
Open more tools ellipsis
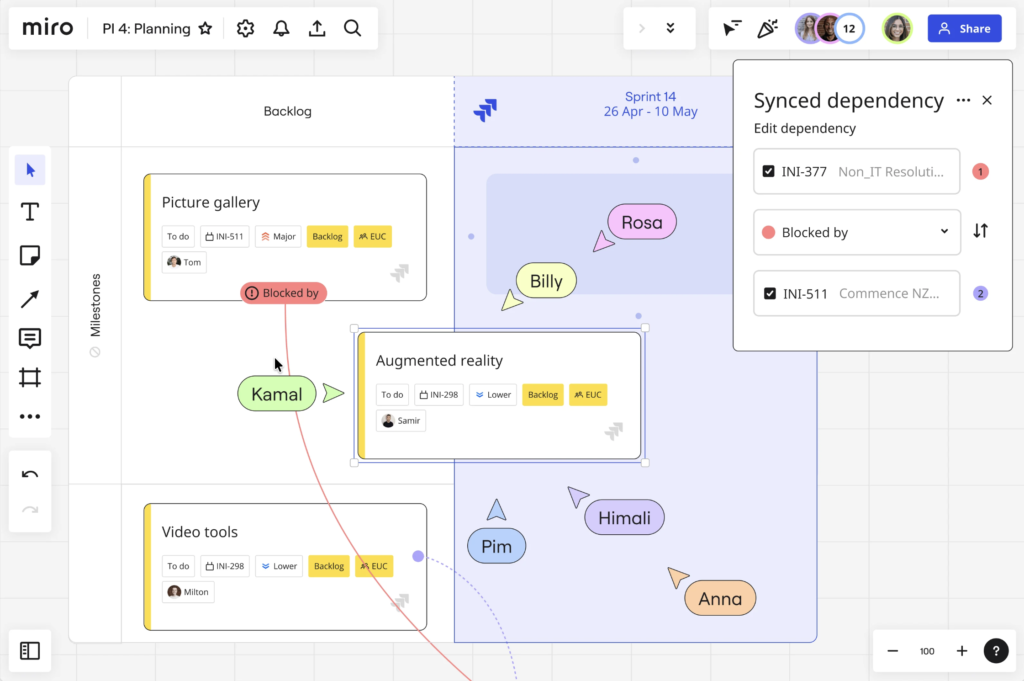(30, 417)
